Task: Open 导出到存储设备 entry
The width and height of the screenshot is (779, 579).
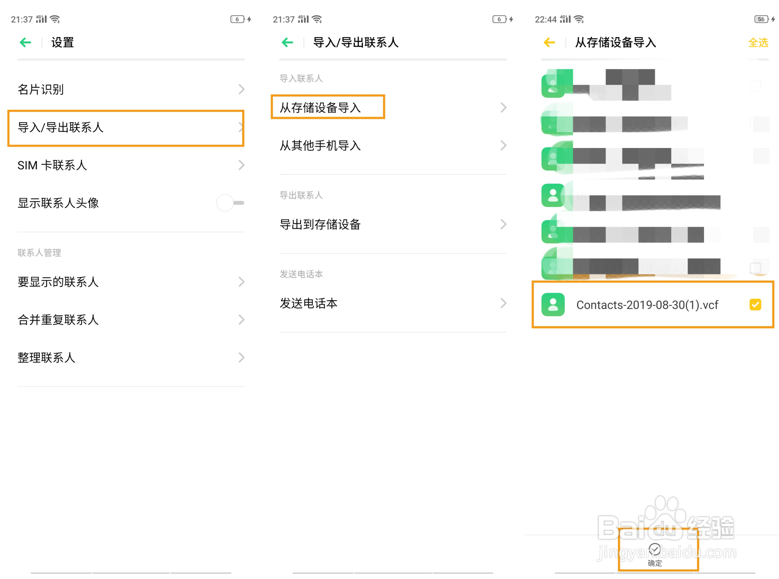Action: point(392,225)
